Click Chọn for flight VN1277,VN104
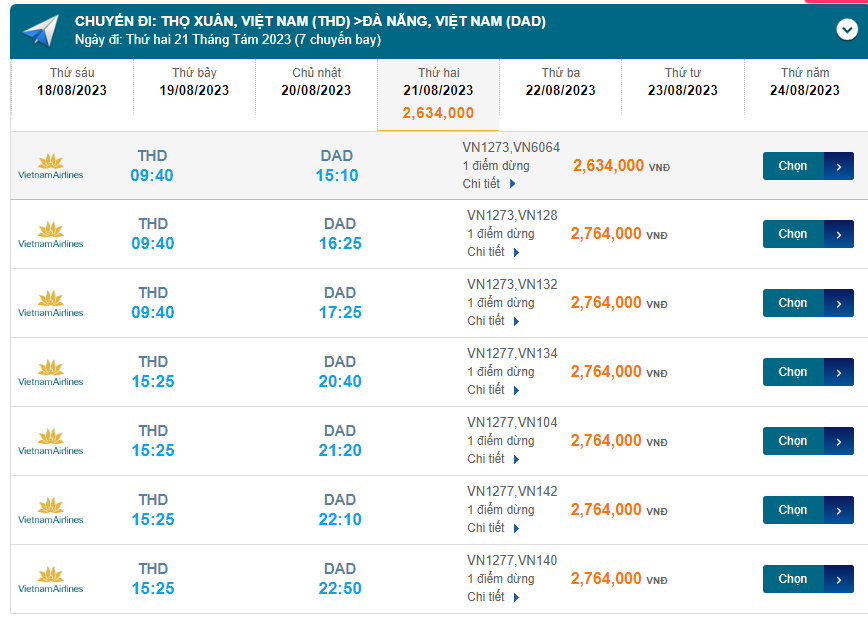The image size is (868, 630). 807,441
